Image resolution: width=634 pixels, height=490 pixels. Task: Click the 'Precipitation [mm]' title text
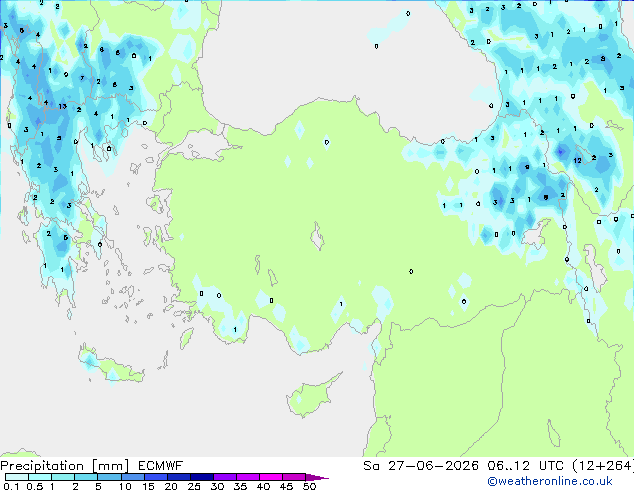65,466
